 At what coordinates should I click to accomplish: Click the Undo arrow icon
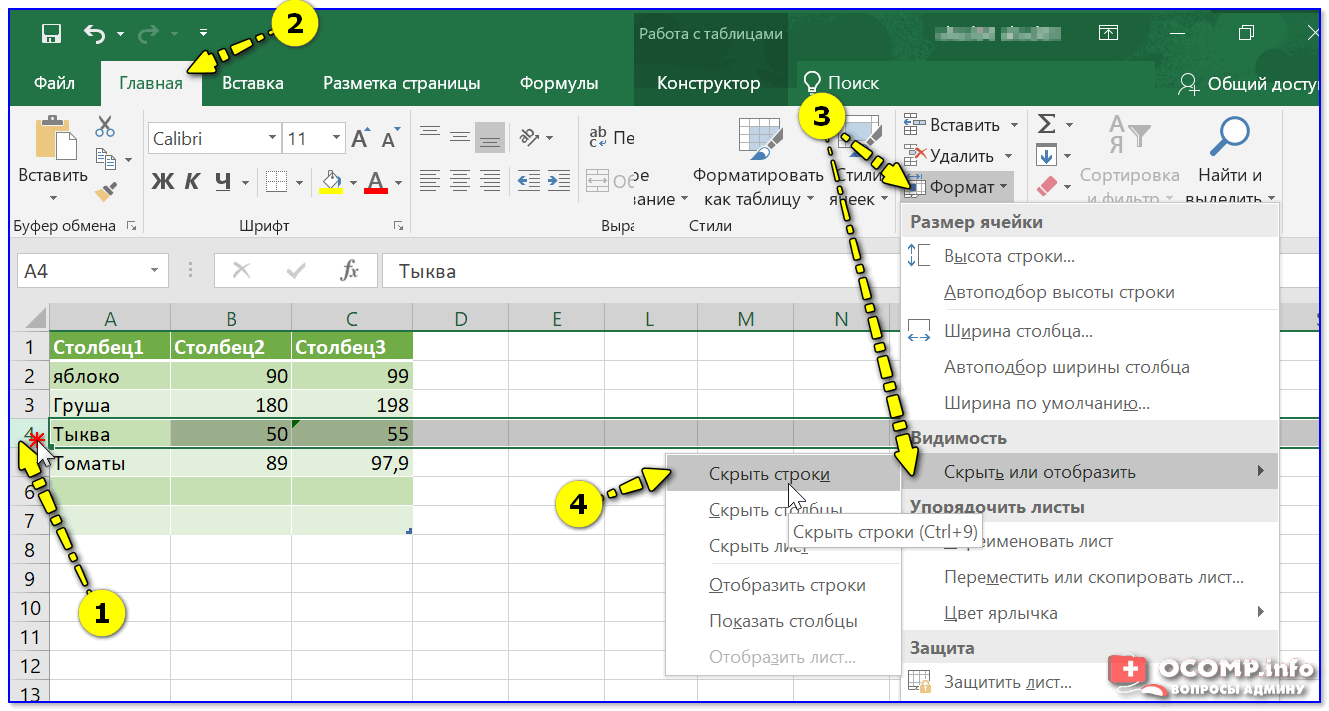pyautogui.click(x=95, y=34)
